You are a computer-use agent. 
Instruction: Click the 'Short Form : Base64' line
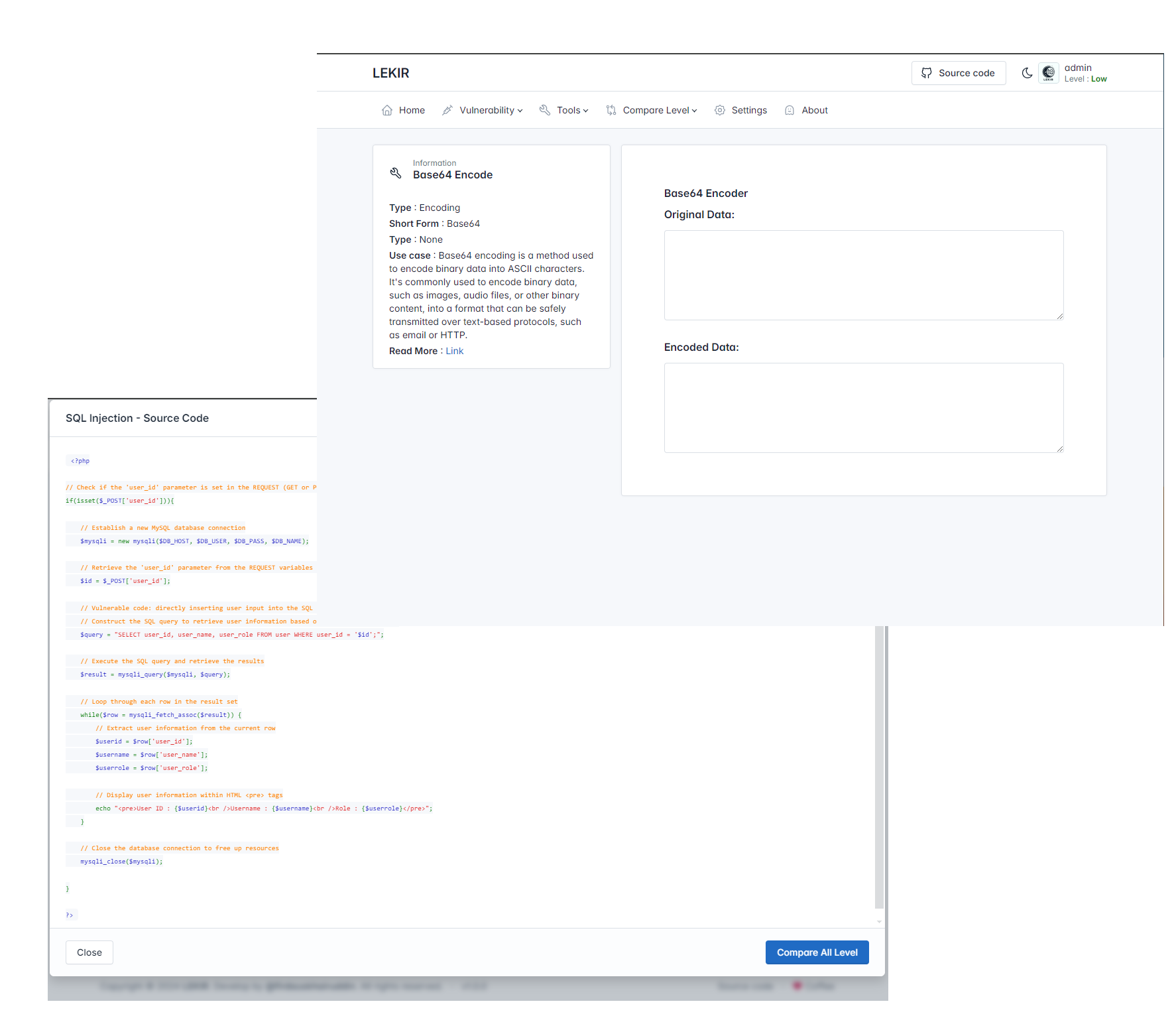[434, 224]
